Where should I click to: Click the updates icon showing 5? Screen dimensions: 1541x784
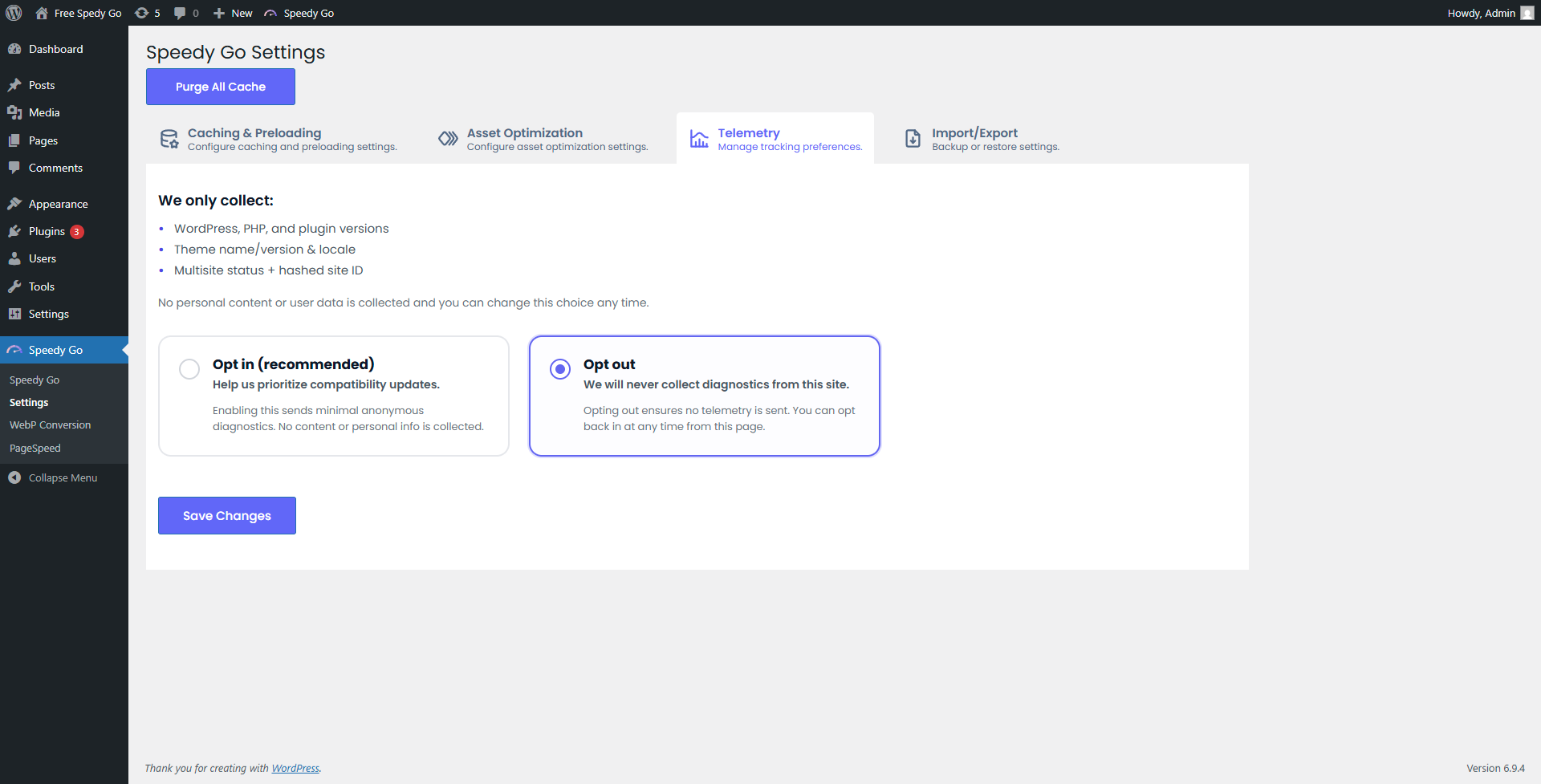click(141, 13)
